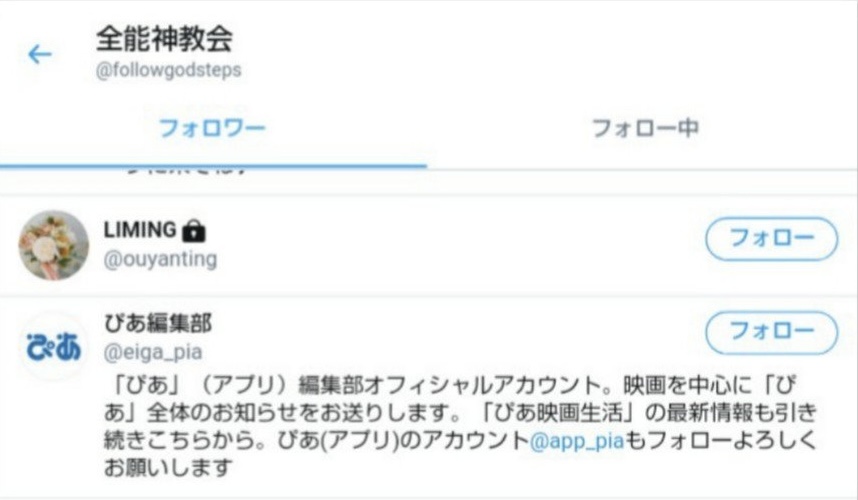Open the @app_pia mention link
This screenshot has width=858, height=500.
click(x=577, y=441)
